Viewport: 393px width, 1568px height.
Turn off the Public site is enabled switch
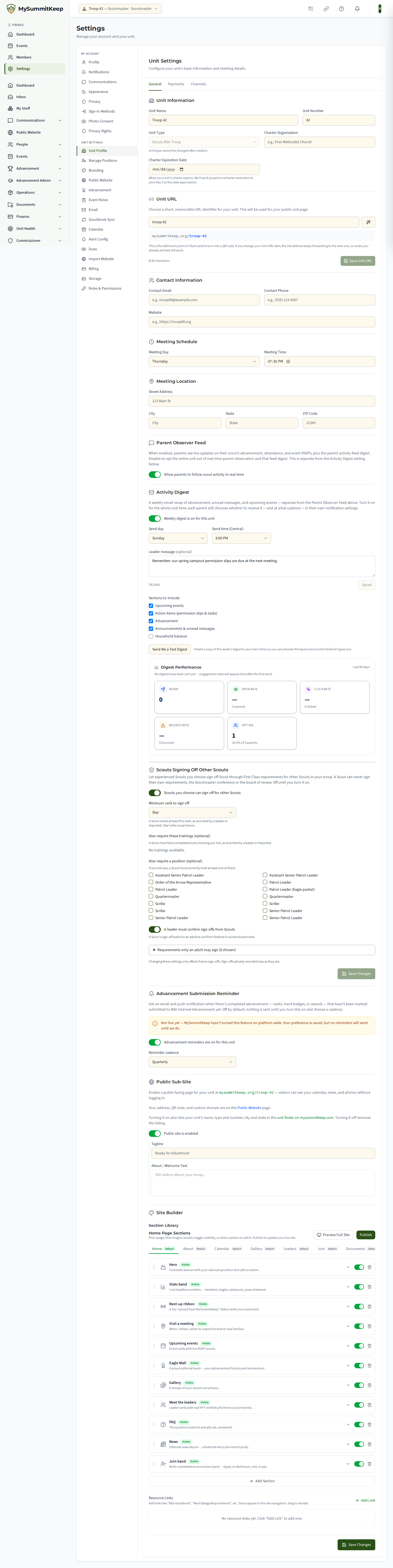[154, 1133]
